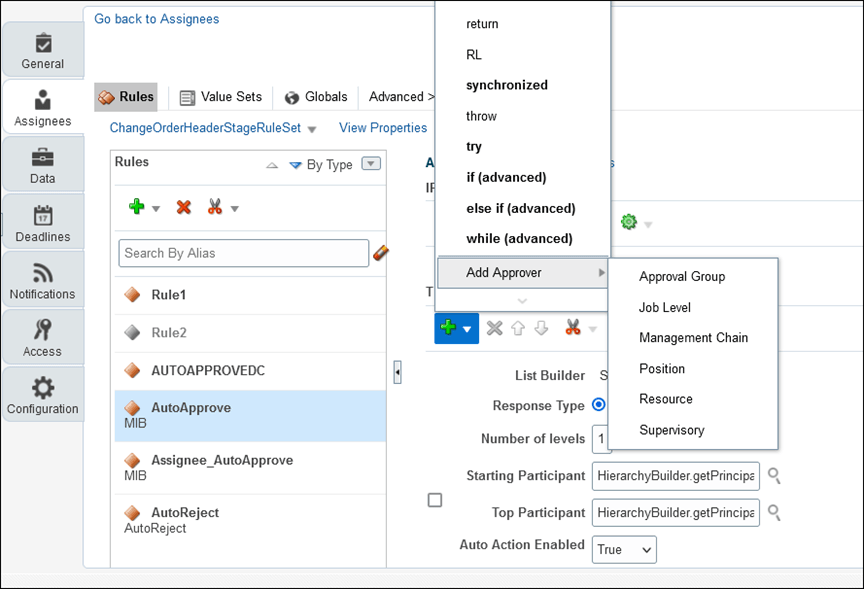Open the Deadlines panel in the sidebar
This screenshot has width=864, height=589.
(43, 221)
